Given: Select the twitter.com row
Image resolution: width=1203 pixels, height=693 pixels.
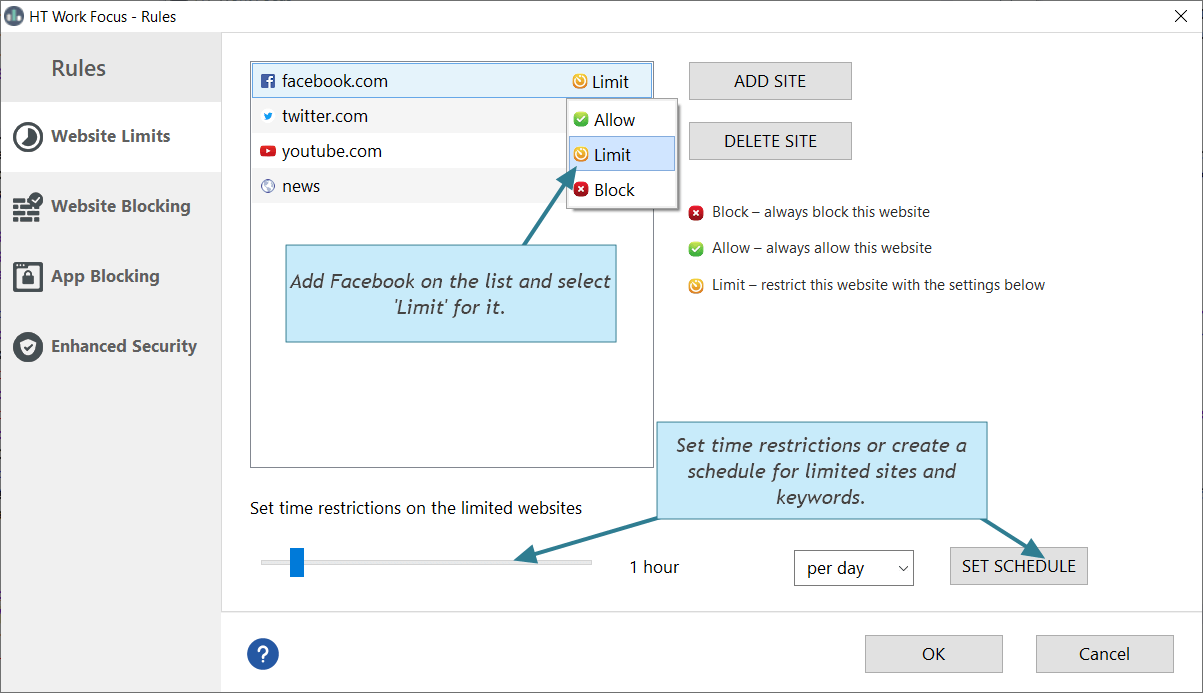Looking at the screenshot, I should point(409,116).
